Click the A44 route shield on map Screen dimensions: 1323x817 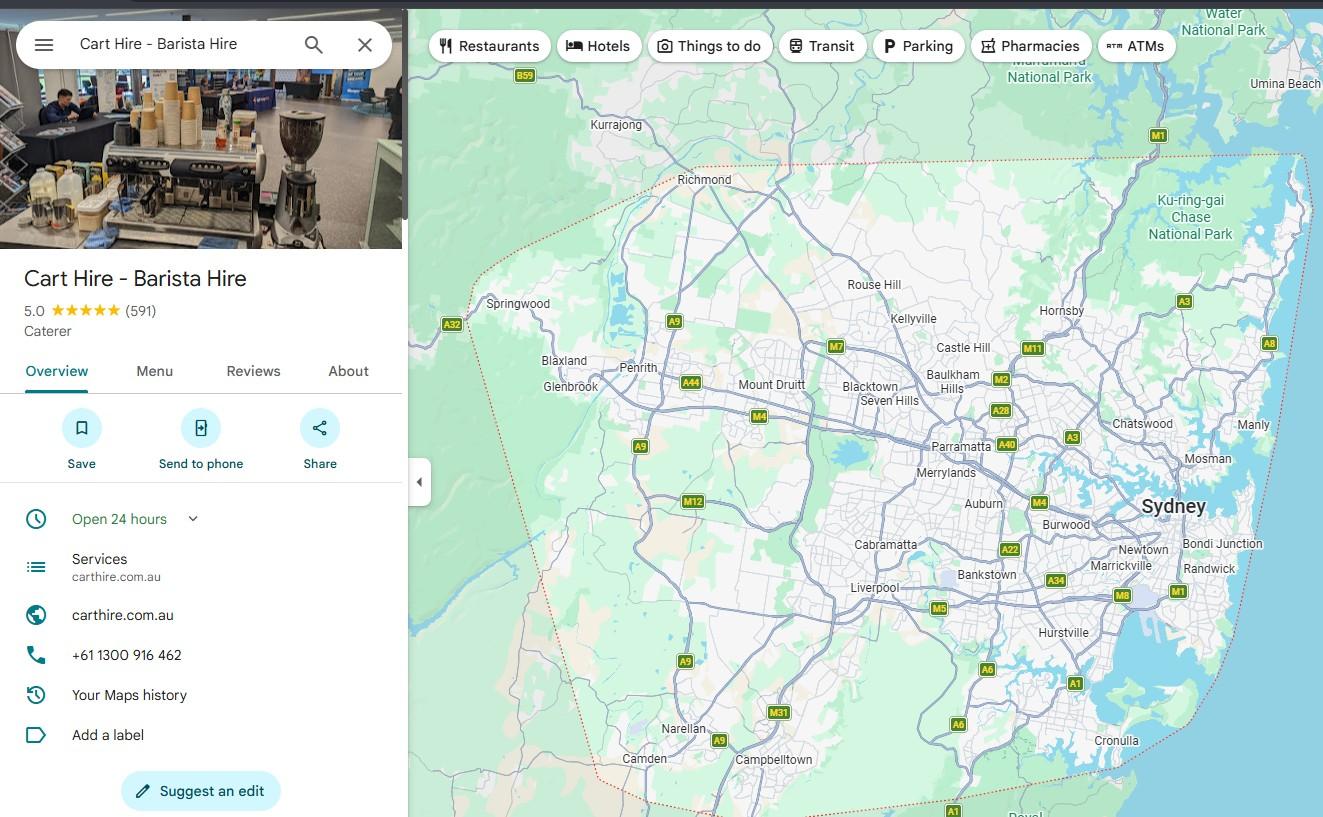point(691,383)
